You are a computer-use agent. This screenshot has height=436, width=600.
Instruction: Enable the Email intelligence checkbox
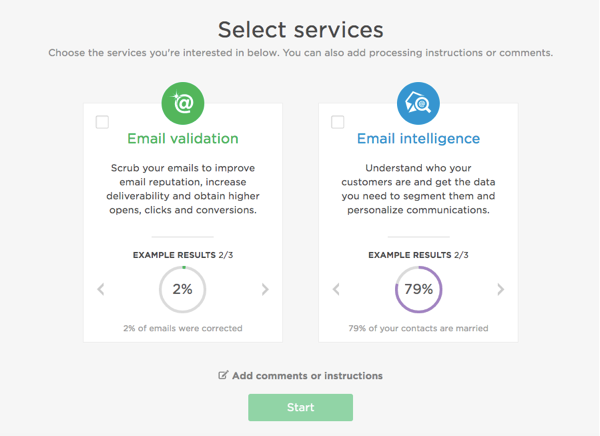(x=337, y=122)
